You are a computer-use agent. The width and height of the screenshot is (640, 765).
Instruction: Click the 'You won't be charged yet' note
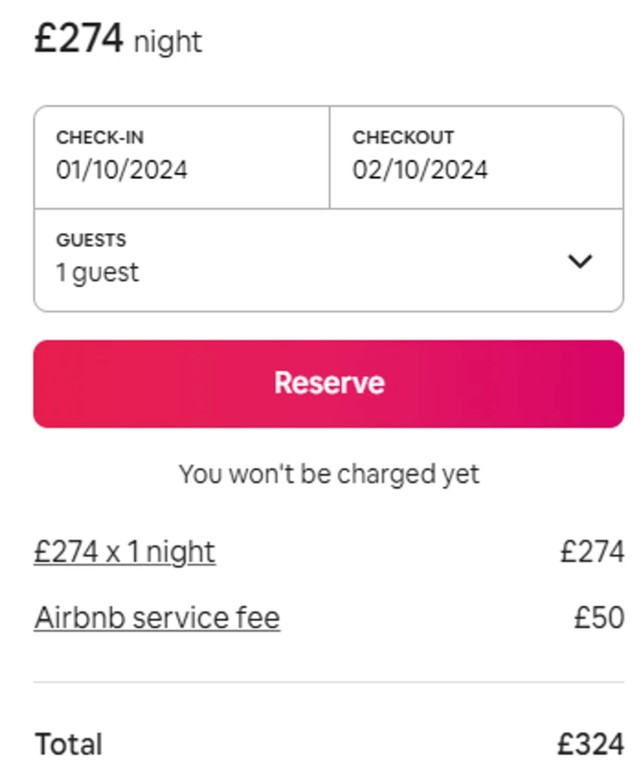pos(329,474)
